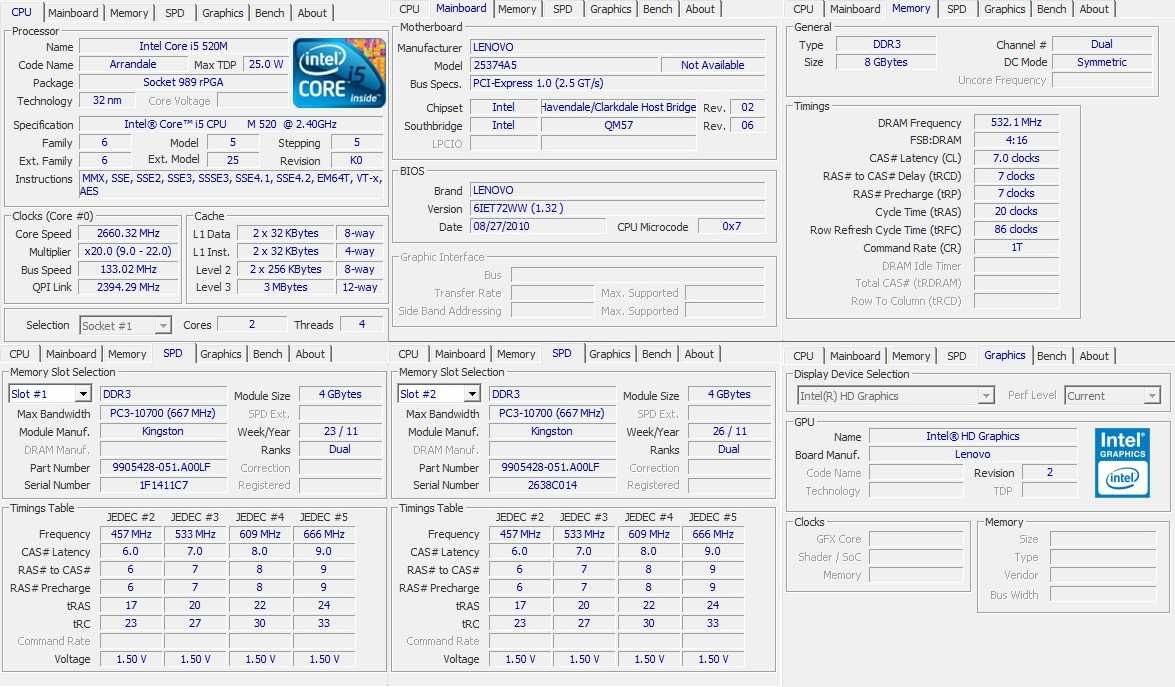The image size is (1175, 687).
Task: Select SPD tab in Memory timings panel
Action: pos(956,9)
